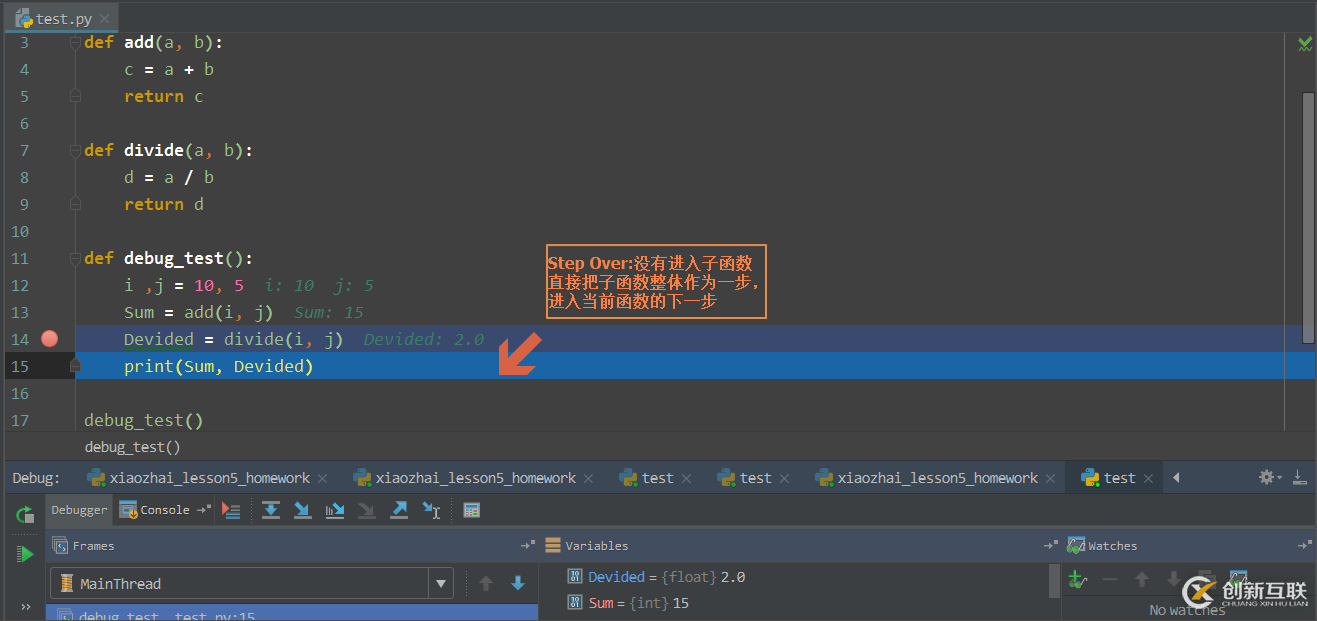Collapse the divide function fold marker
The image size is (1317, 621).
[75, 150]
